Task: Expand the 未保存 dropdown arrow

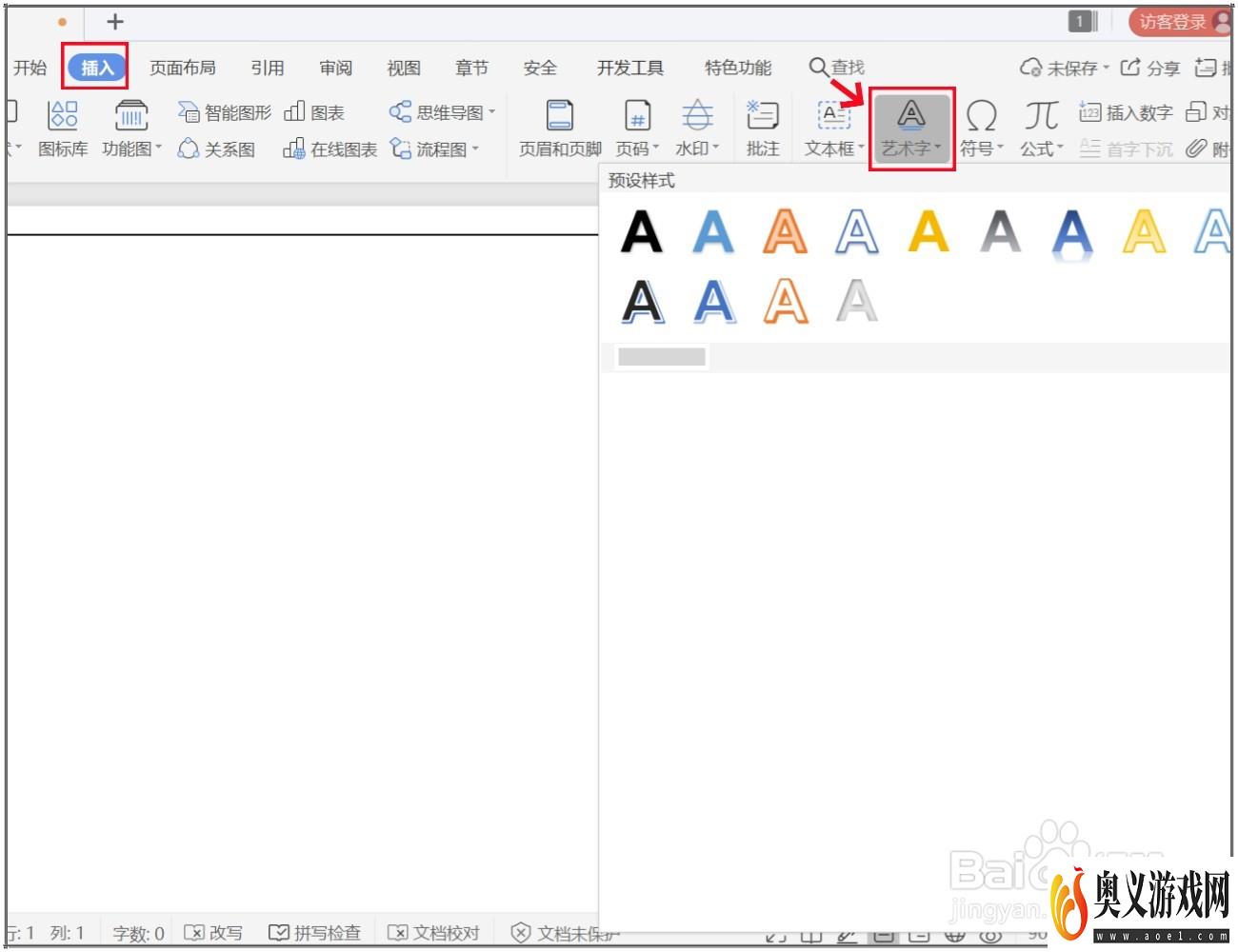Action: [x=1106, y=69]
